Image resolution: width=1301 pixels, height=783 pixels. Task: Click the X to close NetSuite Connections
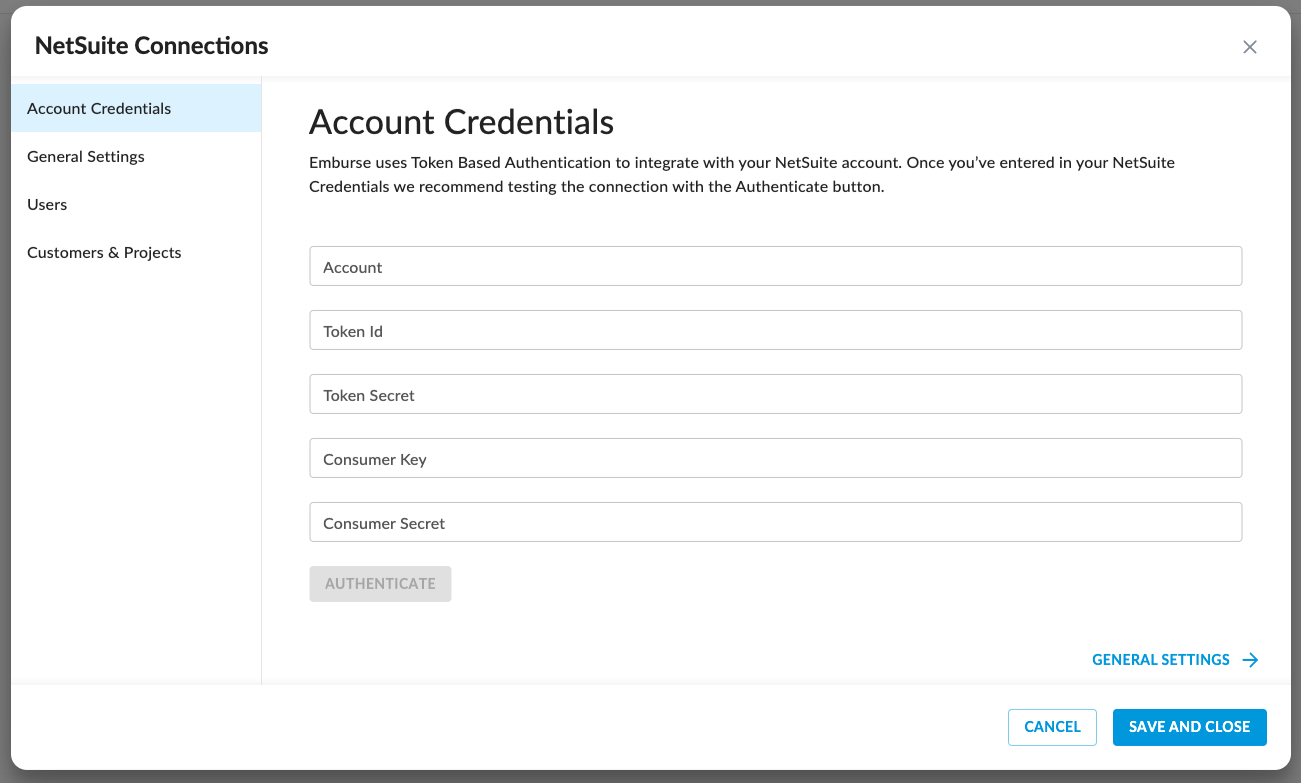coord(1250,46)
